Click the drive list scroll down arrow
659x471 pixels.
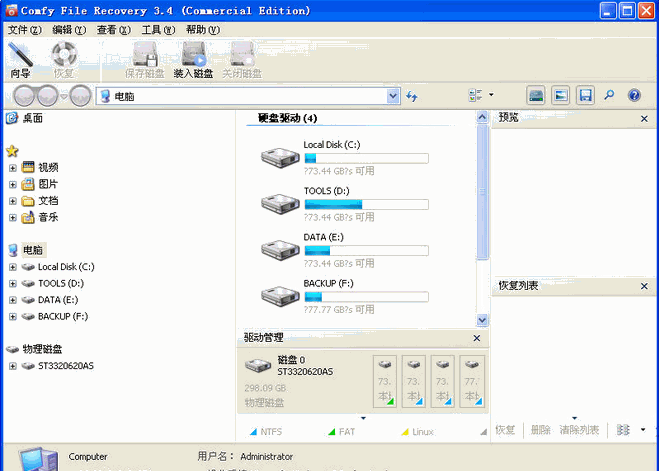tap(482, 320)
